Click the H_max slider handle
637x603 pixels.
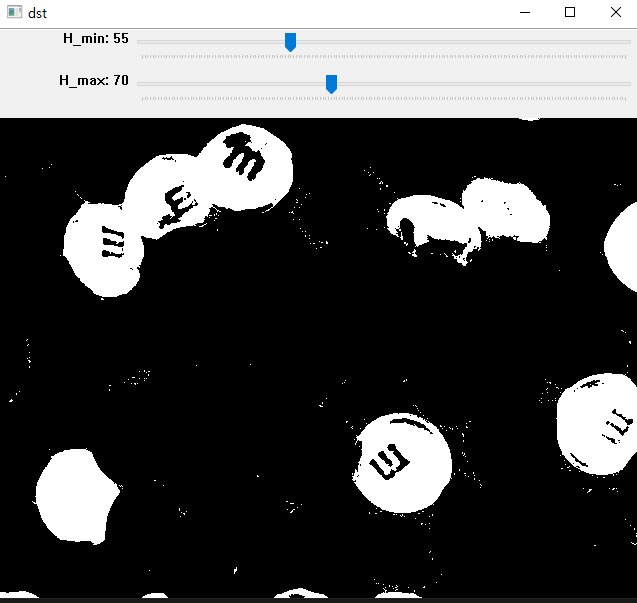(x=332, y=84)
